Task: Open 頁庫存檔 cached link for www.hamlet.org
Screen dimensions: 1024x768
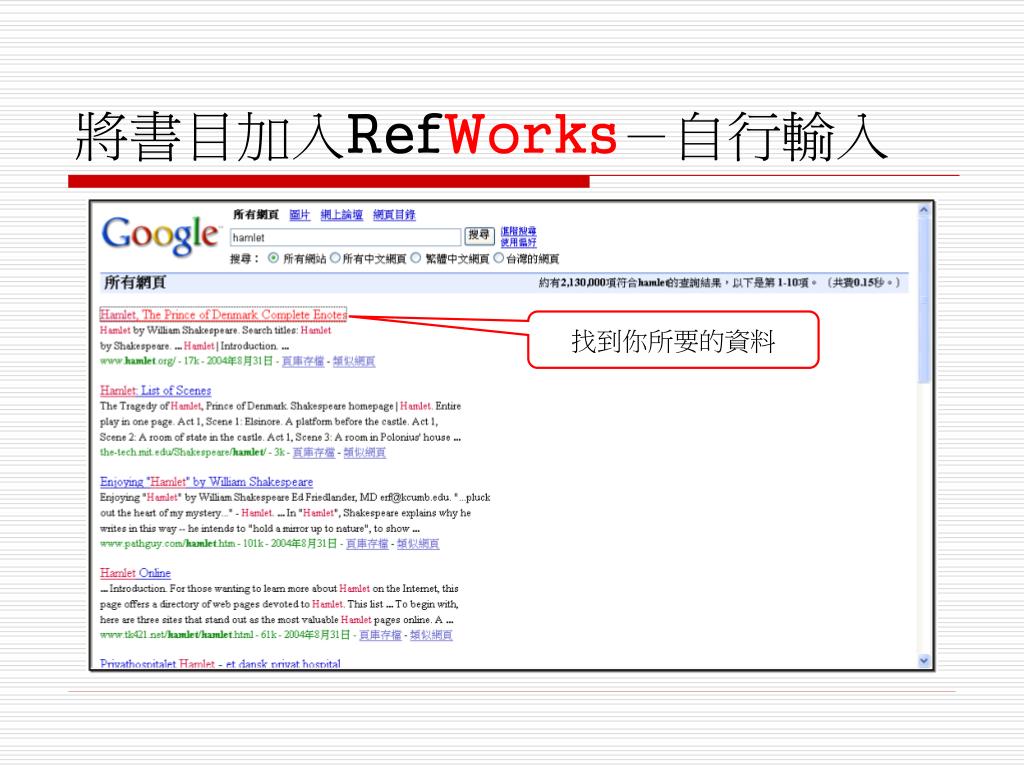Action: [x=303, y=361]
